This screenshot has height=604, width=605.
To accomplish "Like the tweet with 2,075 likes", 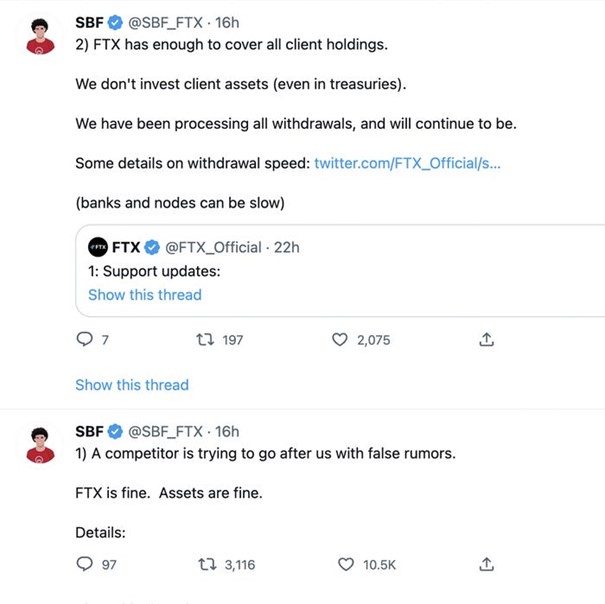I will [340, 340].
